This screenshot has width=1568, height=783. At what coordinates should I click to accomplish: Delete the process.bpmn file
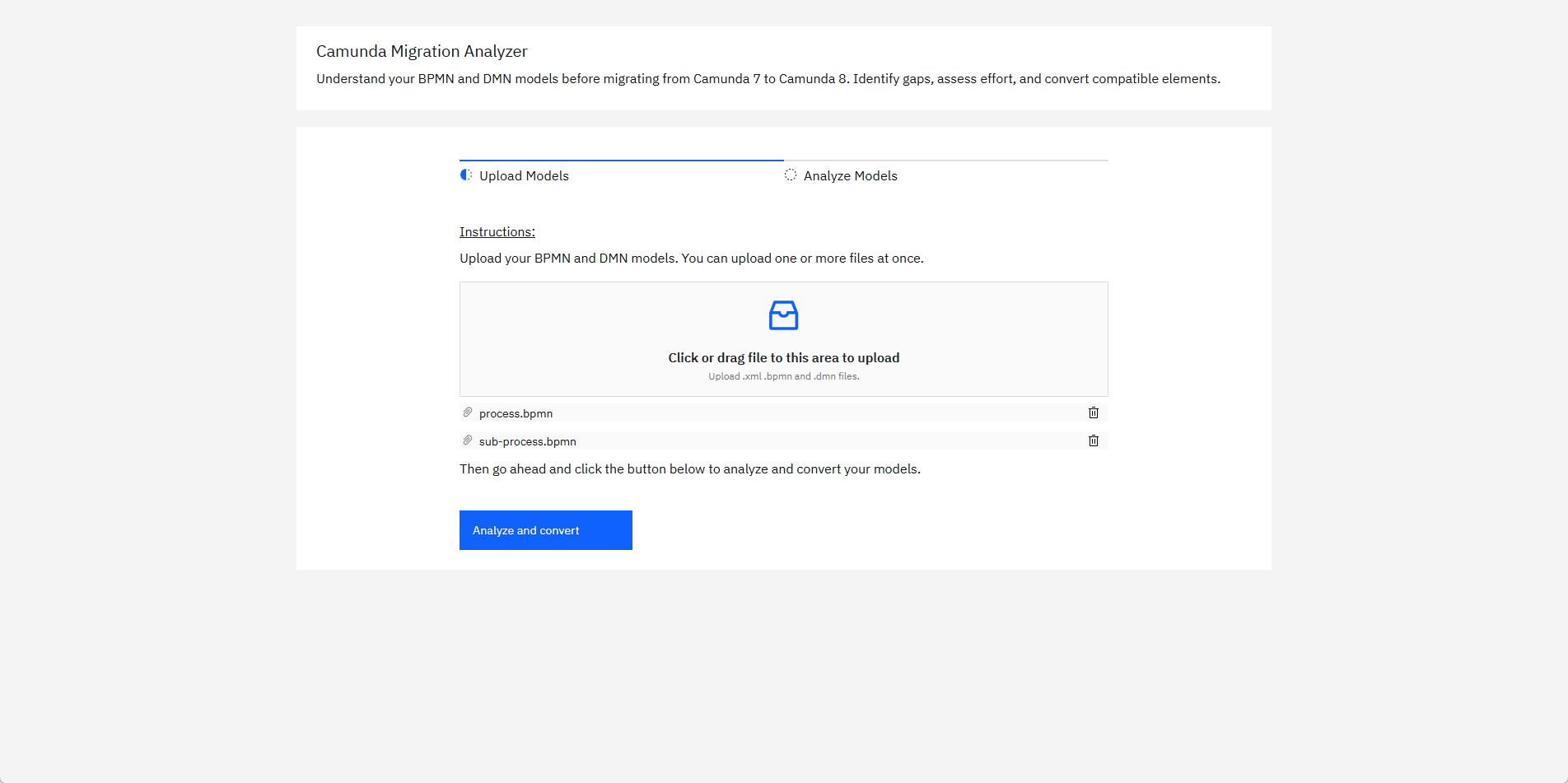click(1094, 412)
